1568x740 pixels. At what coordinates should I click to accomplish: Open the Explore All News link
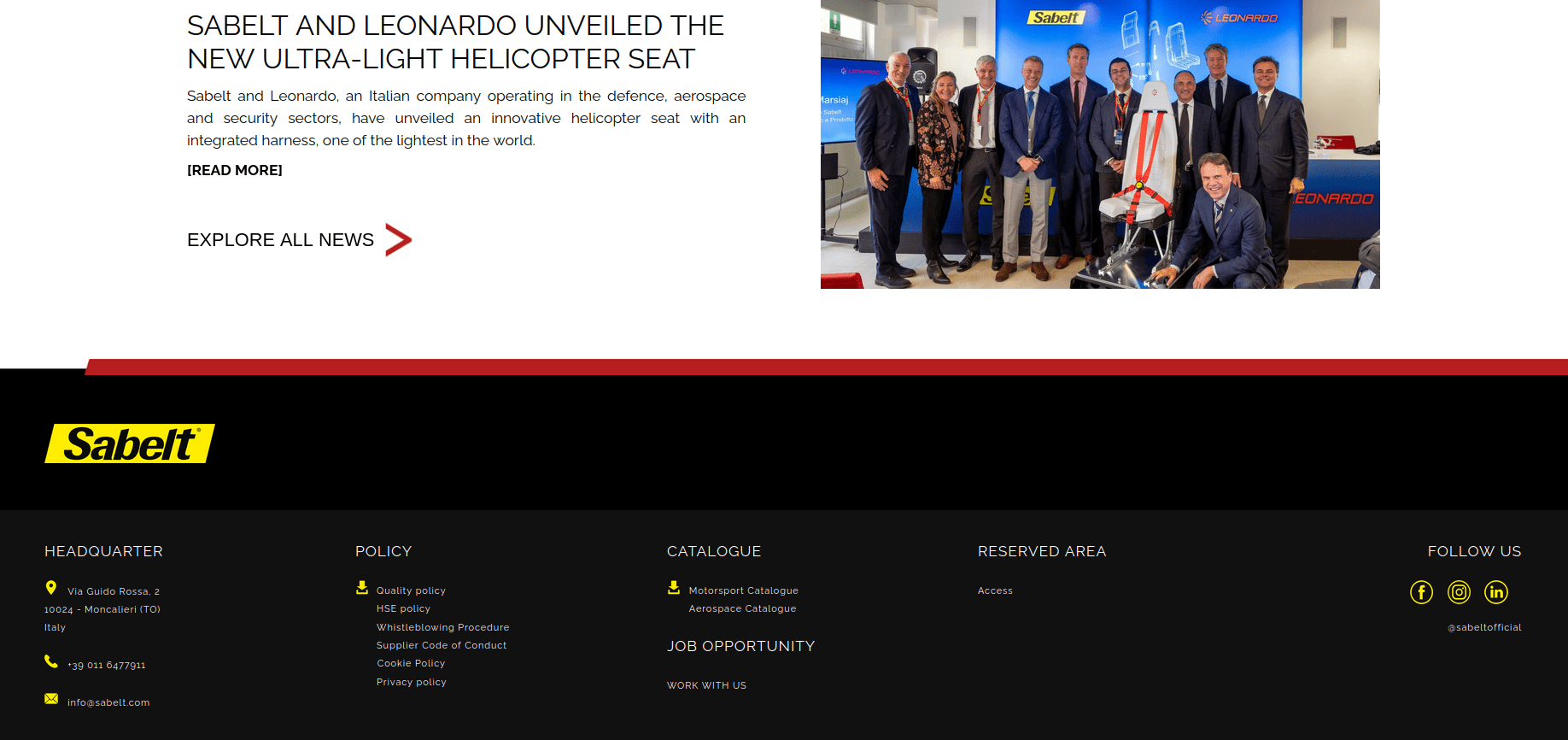coord(280,240)
